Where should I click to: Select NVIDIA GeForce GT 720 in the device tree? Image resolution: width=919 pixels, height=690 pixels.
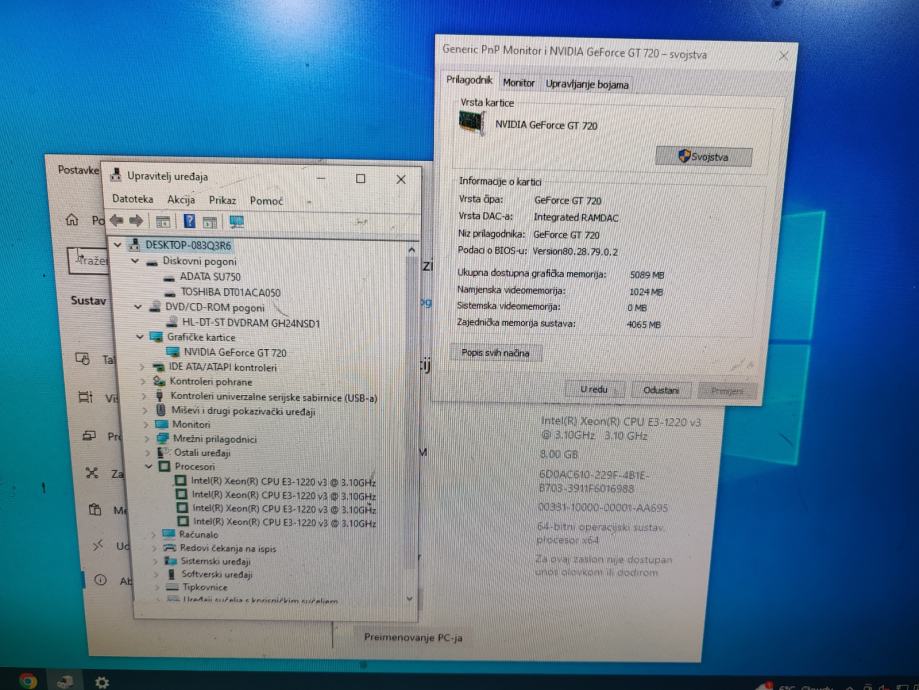coord(235,352)
